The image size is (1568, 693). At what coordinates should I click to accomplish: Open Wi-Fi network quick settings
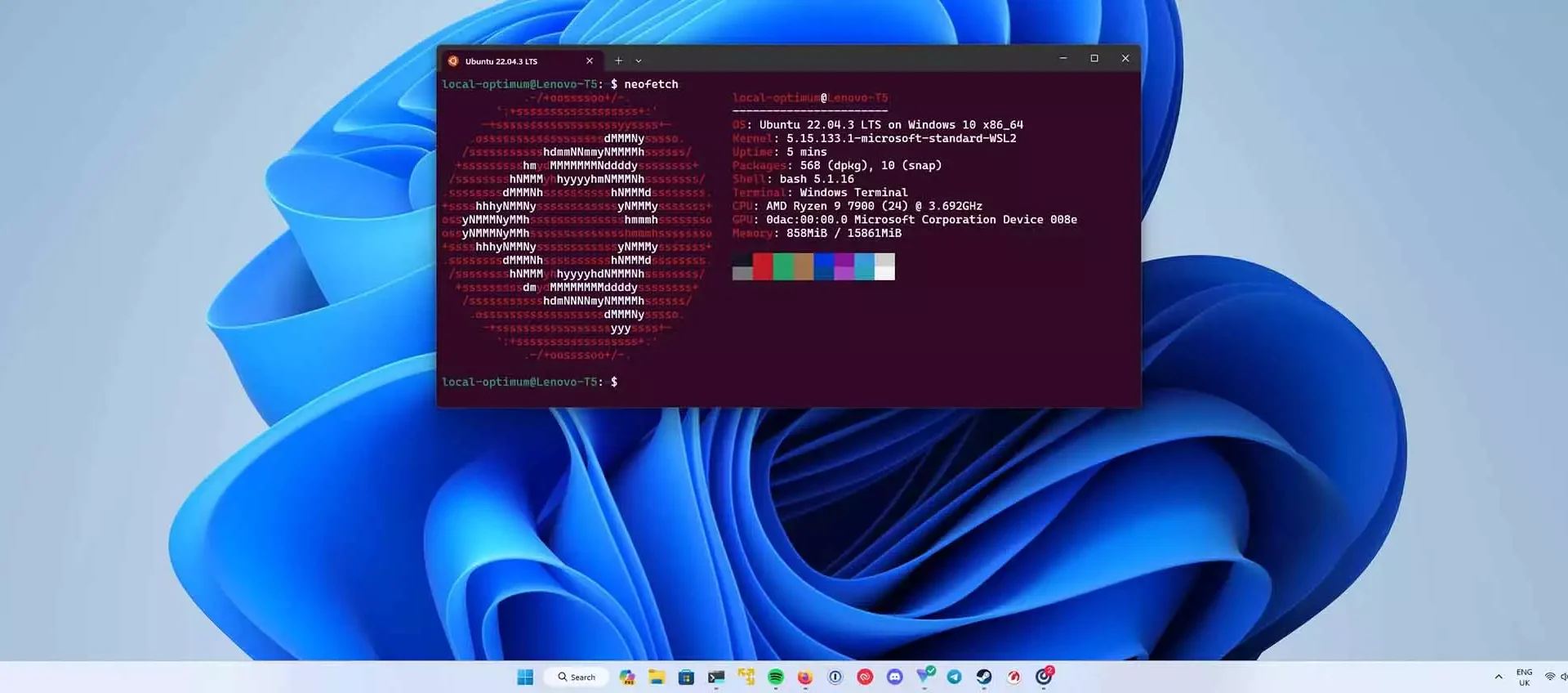[1549, 677]
